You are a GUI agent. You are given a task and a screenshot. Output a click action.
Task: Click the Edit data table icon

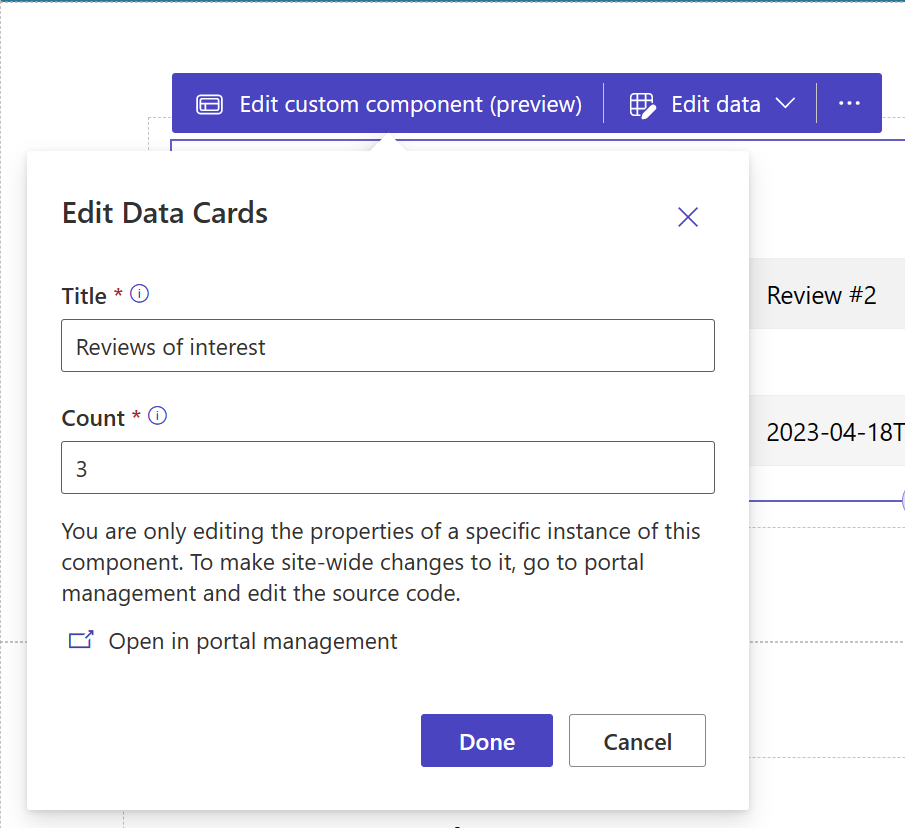tap(641, 103)
